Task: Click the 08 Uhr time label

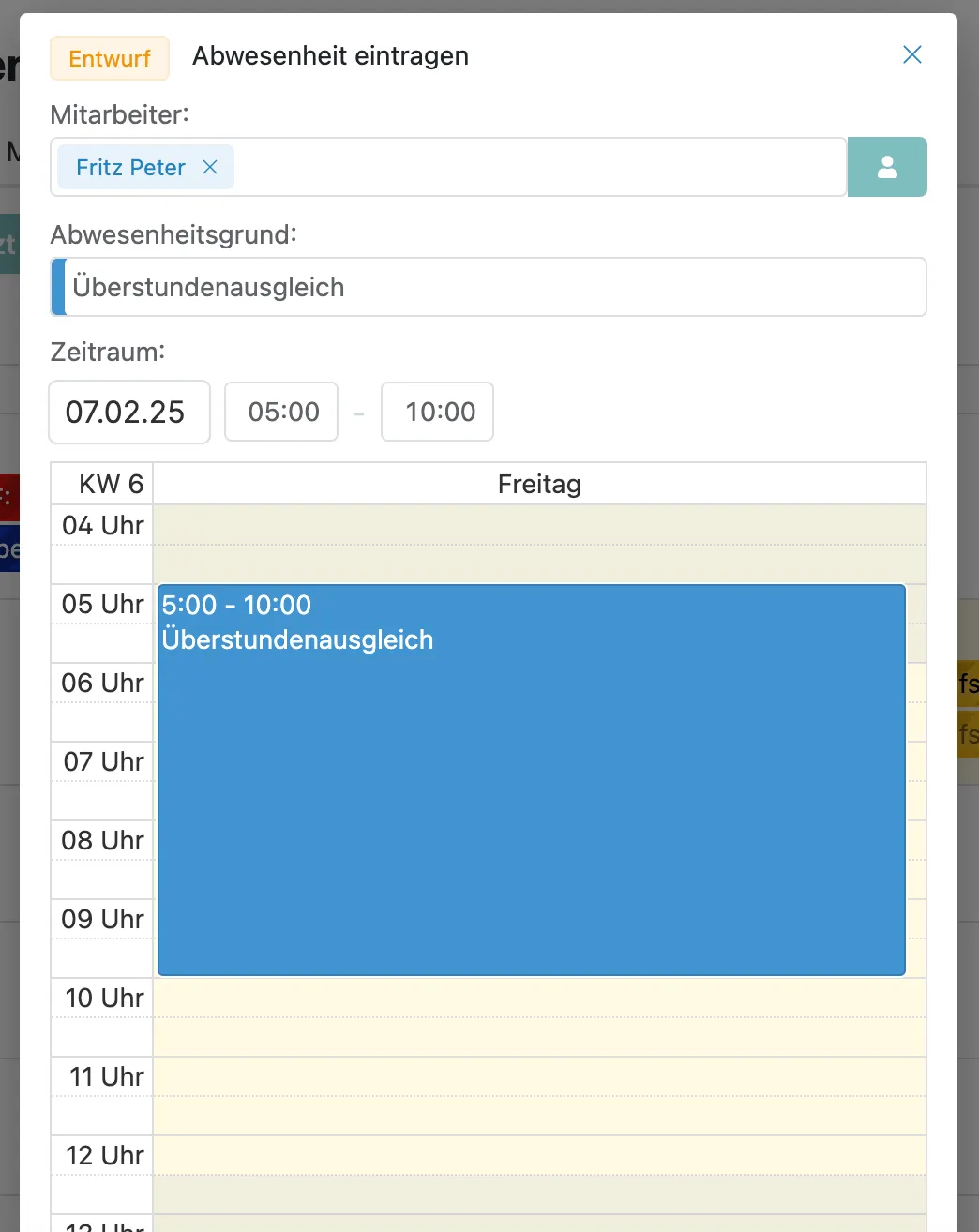Action: pos(102,840)
